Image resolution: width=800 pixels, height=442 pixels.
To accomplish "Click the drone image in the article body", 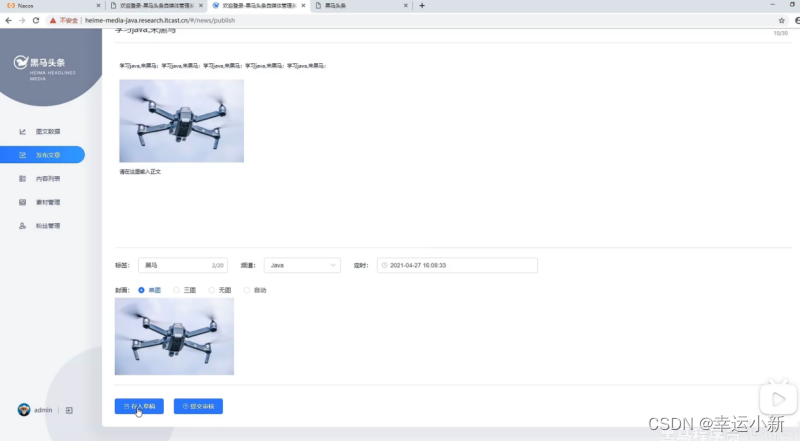I will [x=182, y=121].
